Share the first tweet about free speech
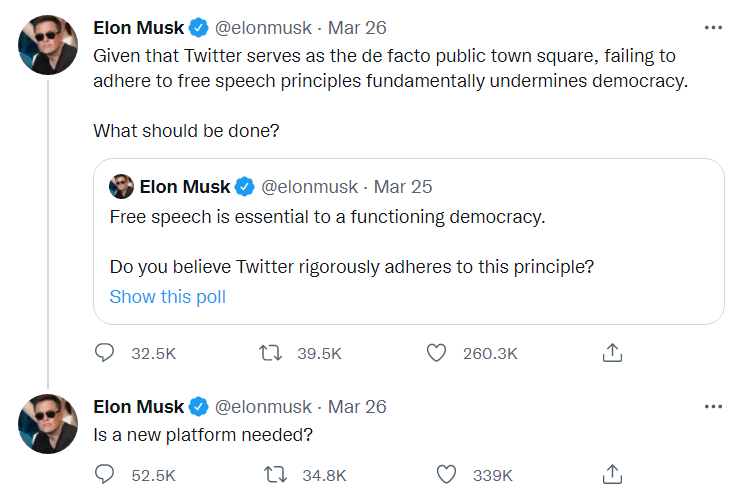The height and width of the screenshot is (499, 745). pyautogui.click(x=613, y=352)
